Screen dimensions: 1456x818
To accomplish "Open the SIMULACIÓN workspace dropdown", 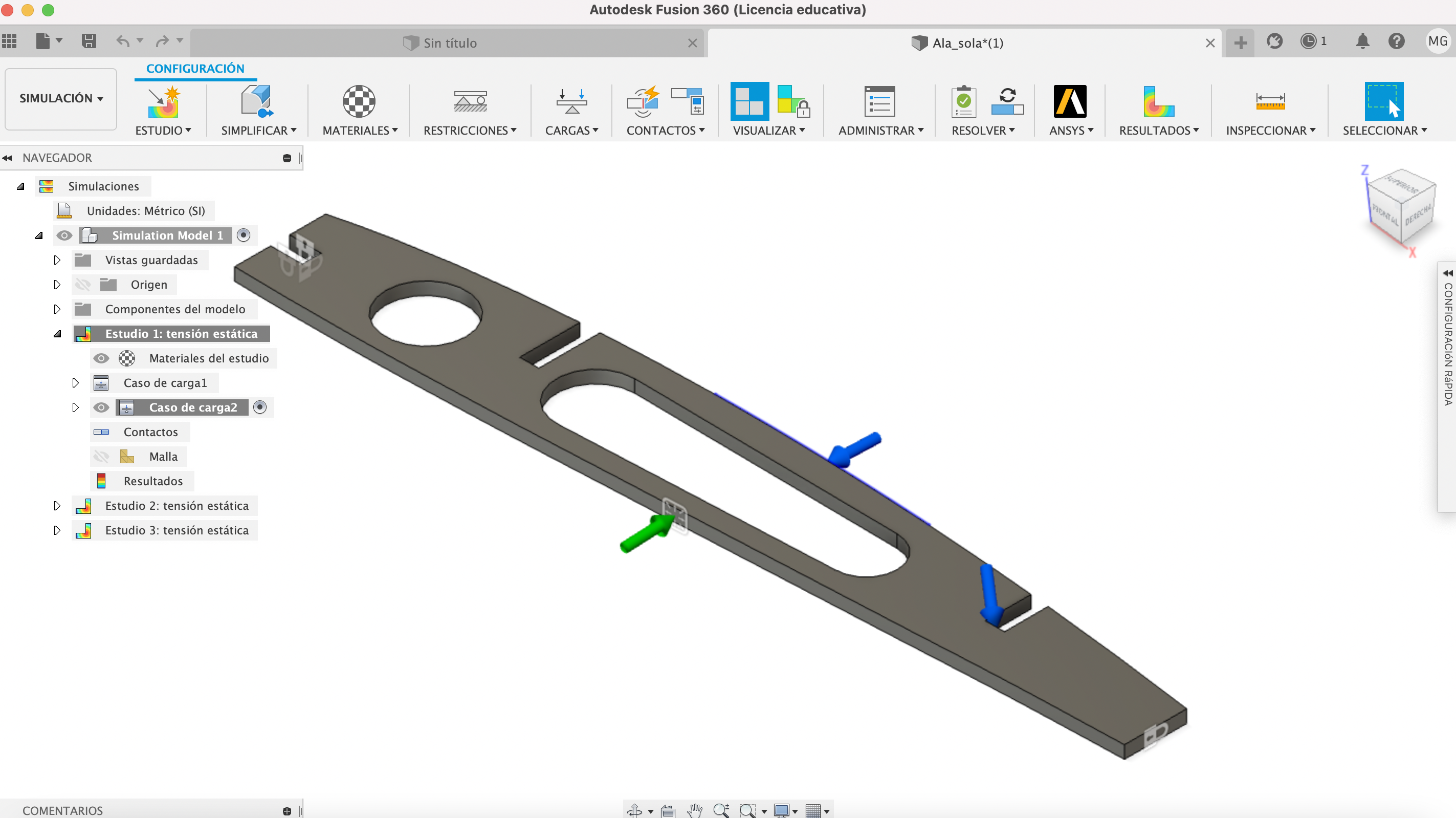I will 61,98.
